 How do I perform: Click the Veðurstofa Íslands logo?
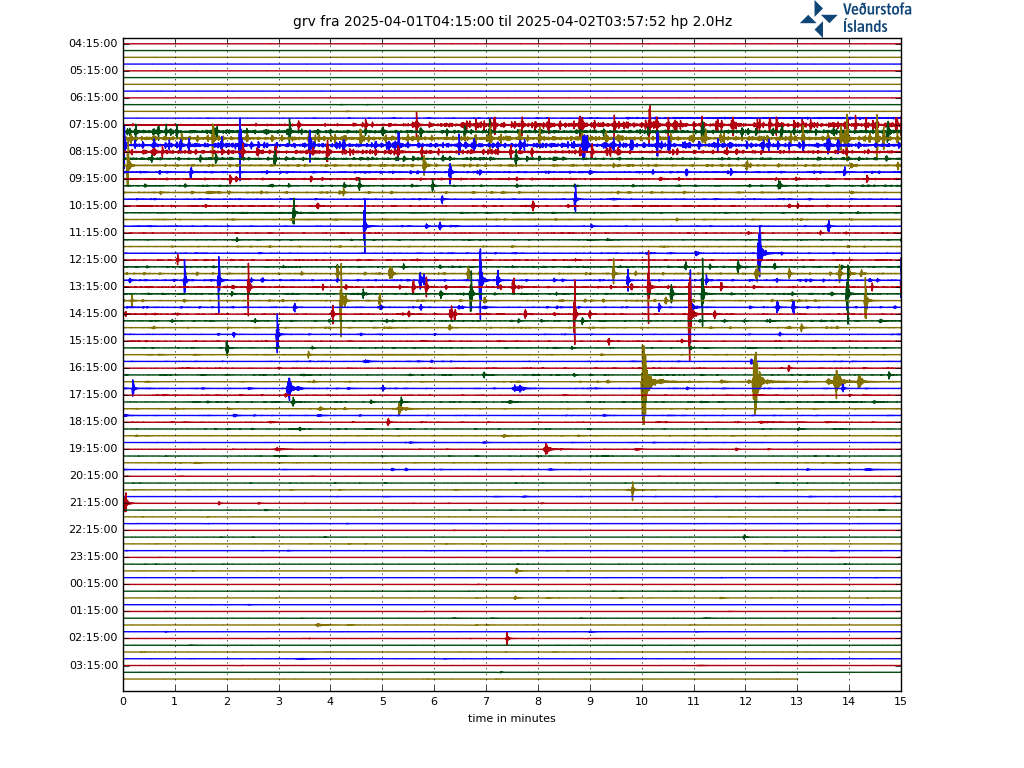tap(856, 18)
